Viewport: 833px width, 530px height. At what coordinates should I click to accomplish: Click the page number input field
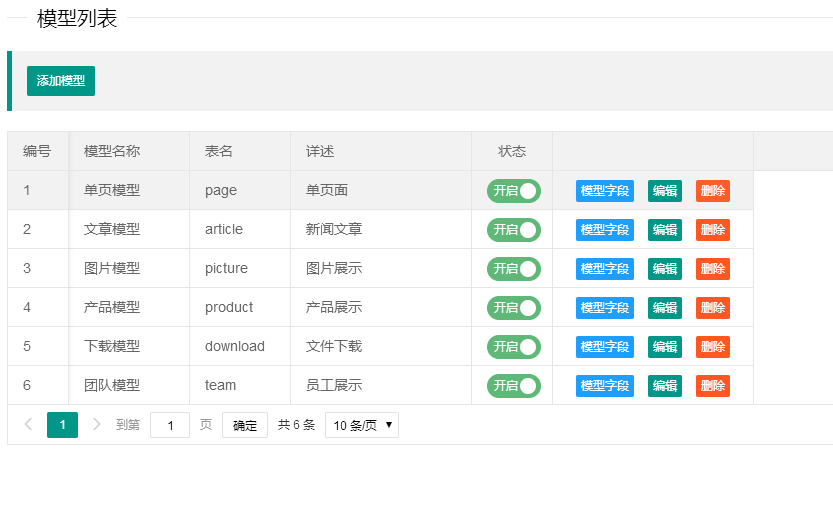pyautogui.click(x=170, y=425)
